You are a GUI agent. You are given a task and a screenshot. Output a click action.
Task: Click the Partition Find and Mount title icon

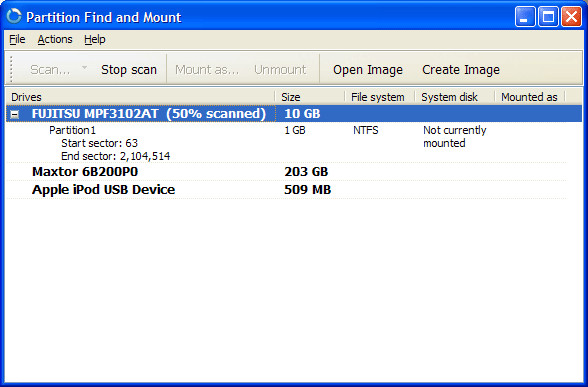click(14, 16)
